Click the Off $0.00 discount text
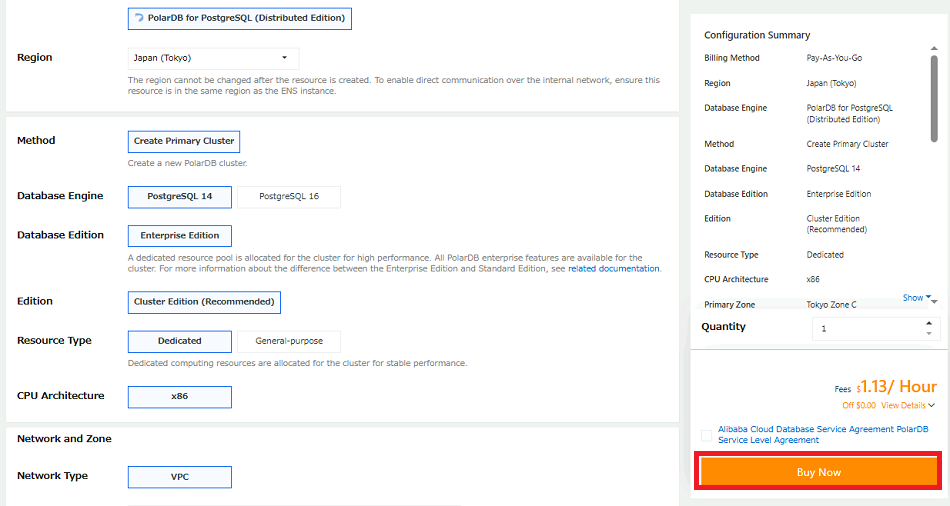 (859, 405)
